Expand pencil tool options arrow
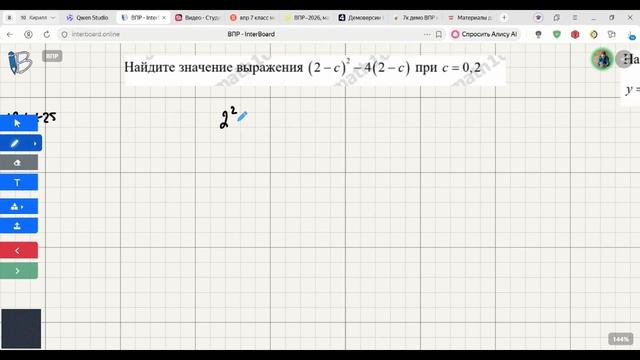640x360 pixels. (35, 143)
